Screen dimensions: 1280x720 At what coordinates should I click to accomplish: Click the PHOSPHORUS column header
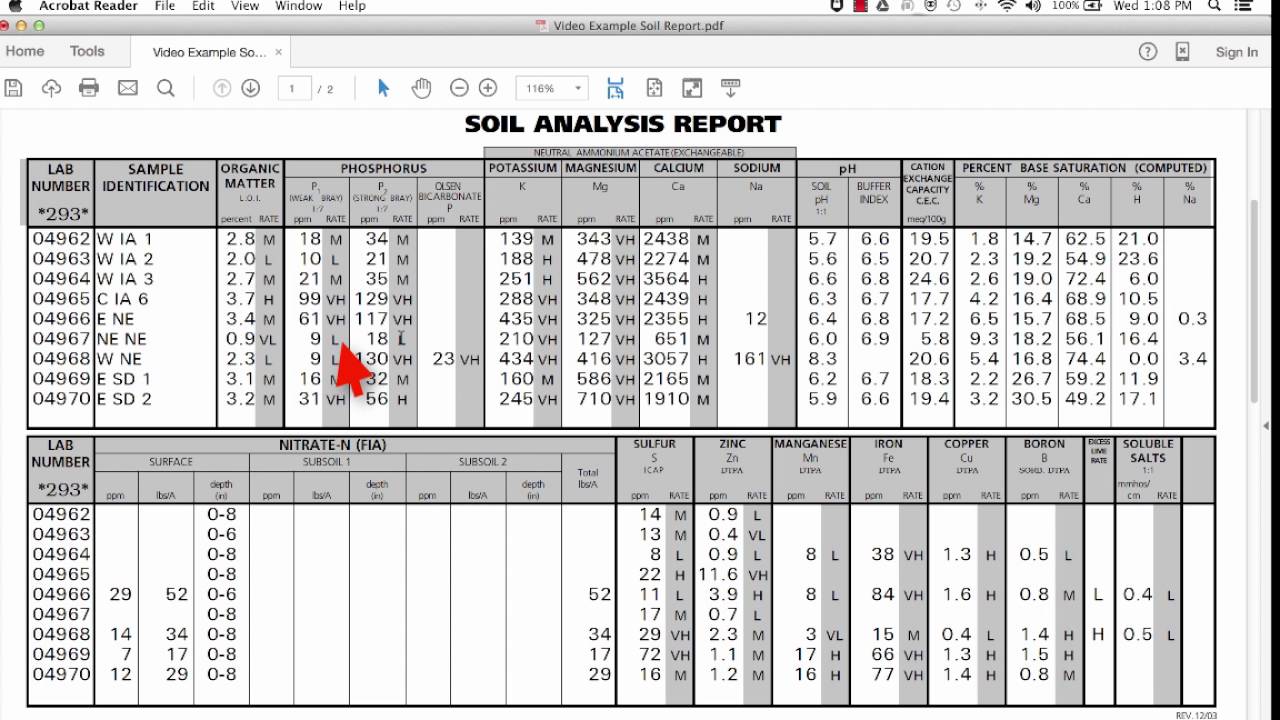coord(384,169)
